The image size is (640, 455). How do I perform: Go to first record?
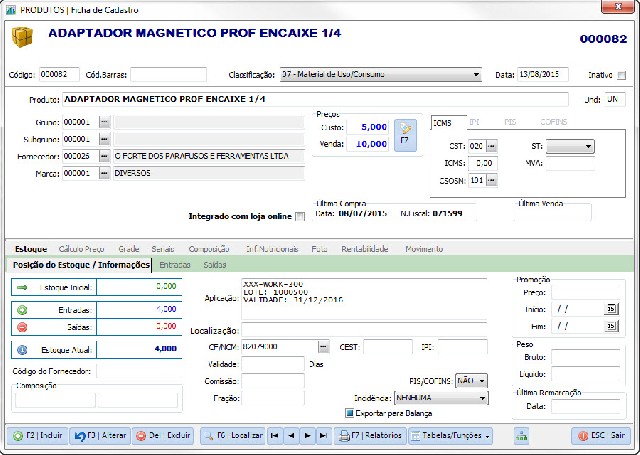click(x=275, y=436)
